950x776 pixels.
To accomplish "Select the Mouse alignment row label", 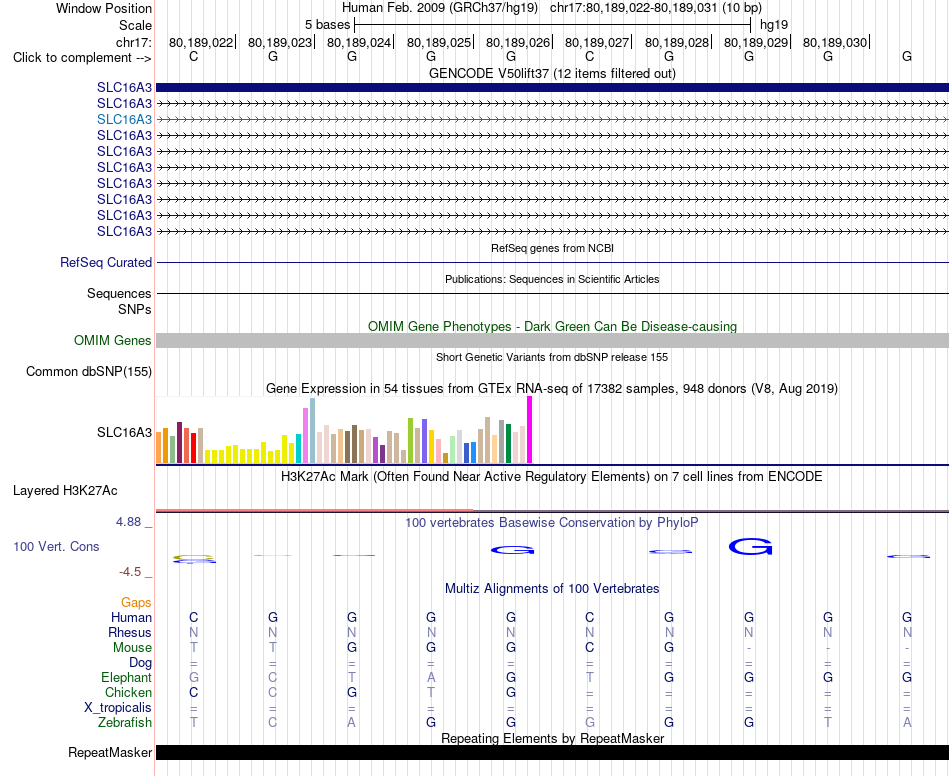I will click(x=132, y=648).
